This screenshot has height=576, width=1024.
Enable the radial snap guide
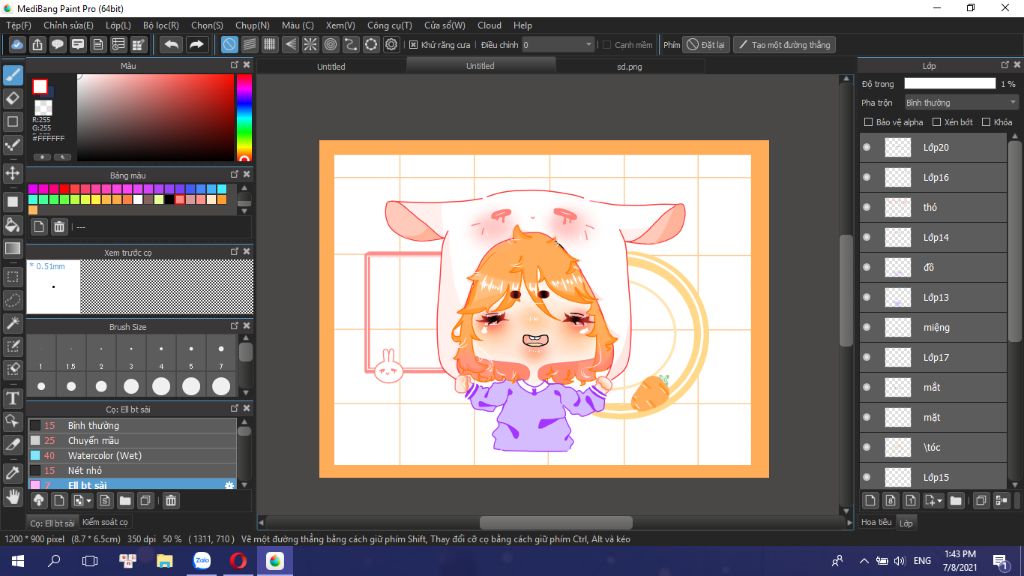click(310, 44)
